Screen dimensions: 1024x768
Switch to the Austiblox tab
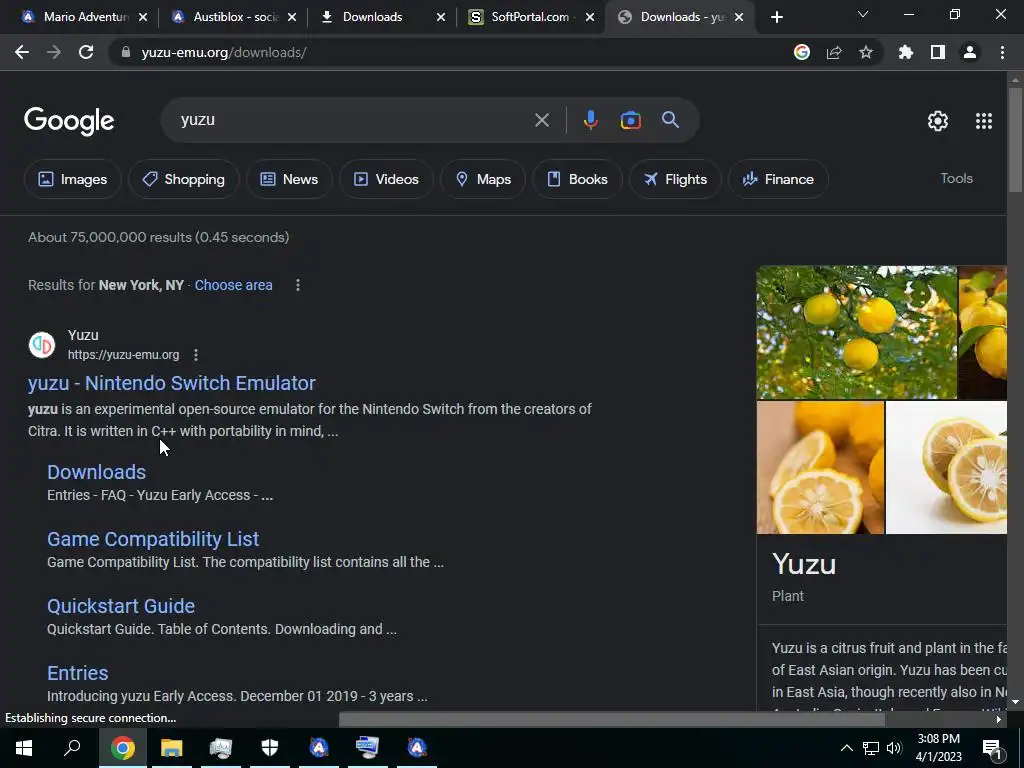pos(233,17)
